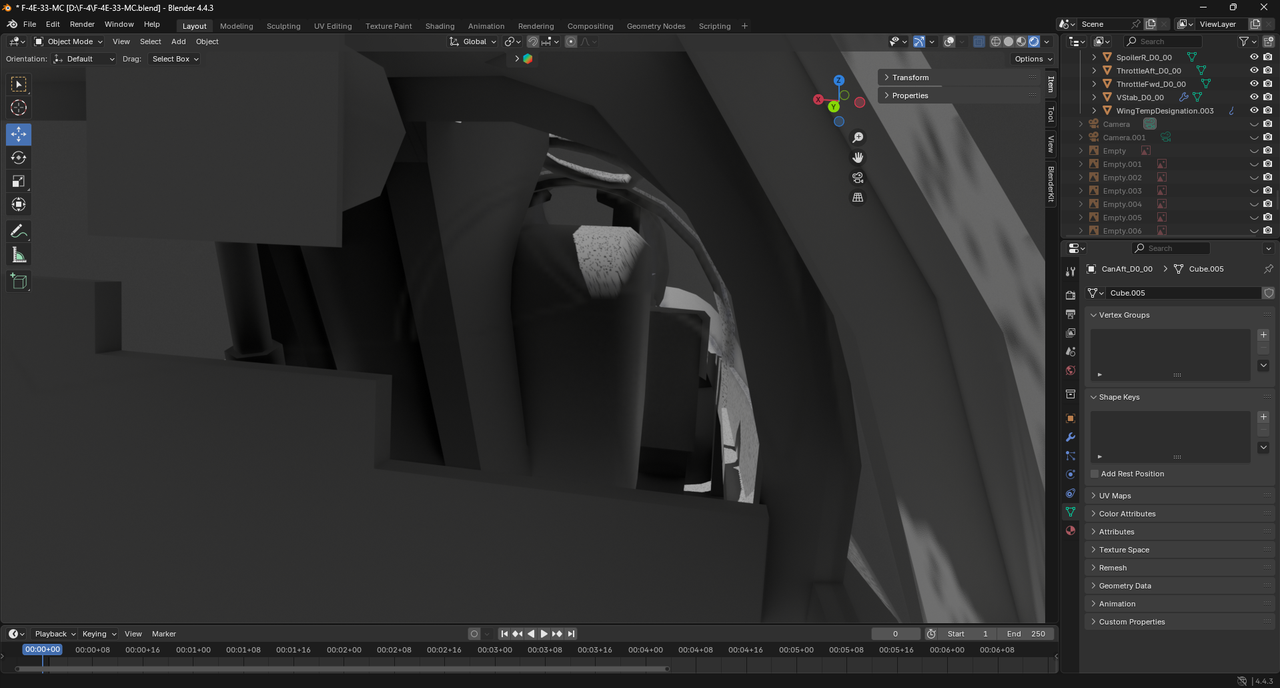1280x688 pixels.
Task: Open the File menu
Action: click(x=29, y=24)
